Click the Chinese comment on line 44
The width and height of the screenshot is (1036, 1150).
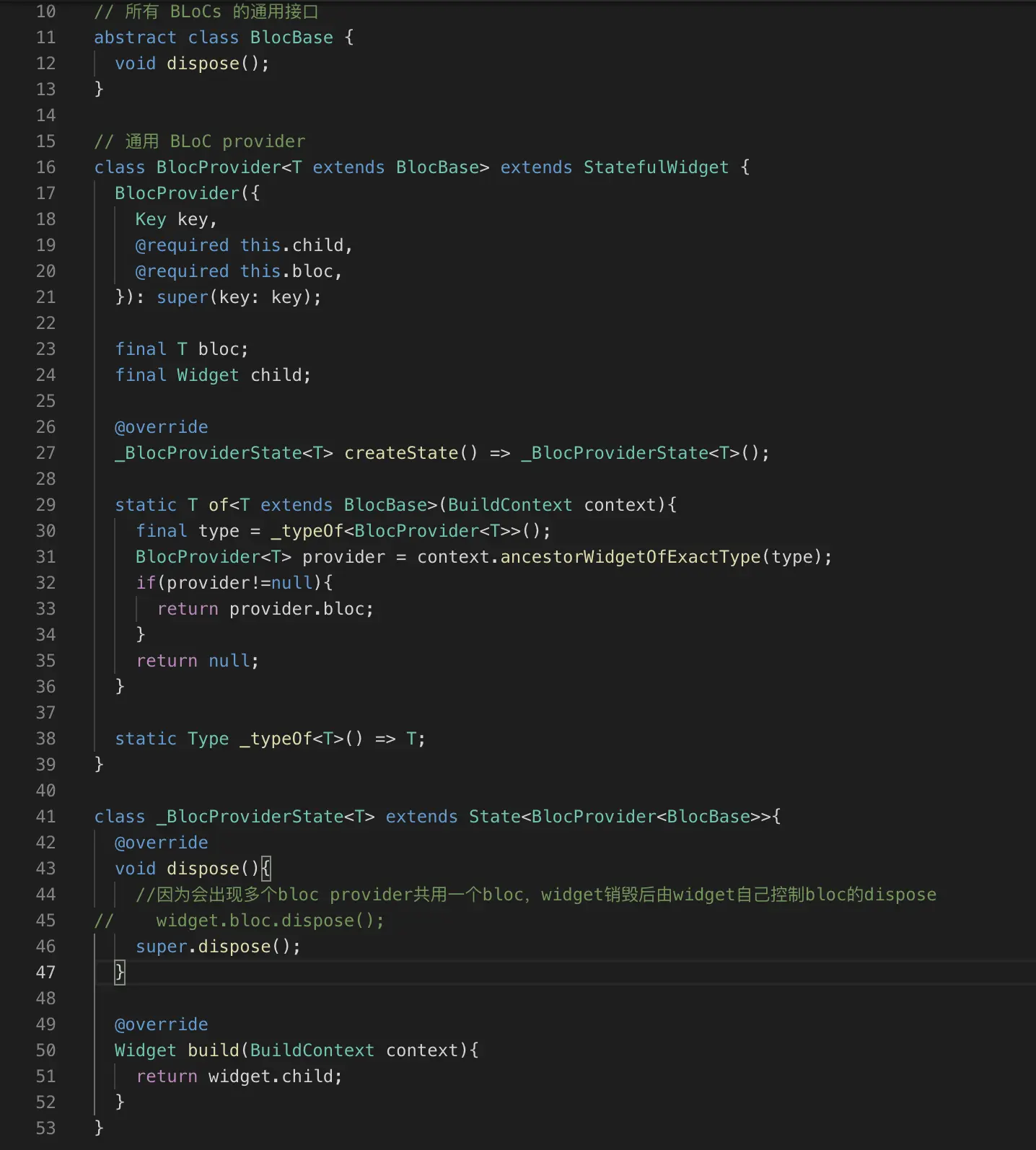536,895
